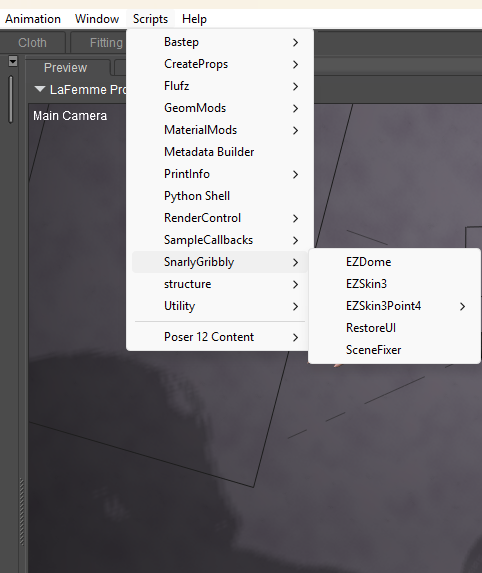This screenshot has height=573, width=482.
Task: Collapse the LaFemme Pro figure triangle
Action: click(x=39, y=90)
